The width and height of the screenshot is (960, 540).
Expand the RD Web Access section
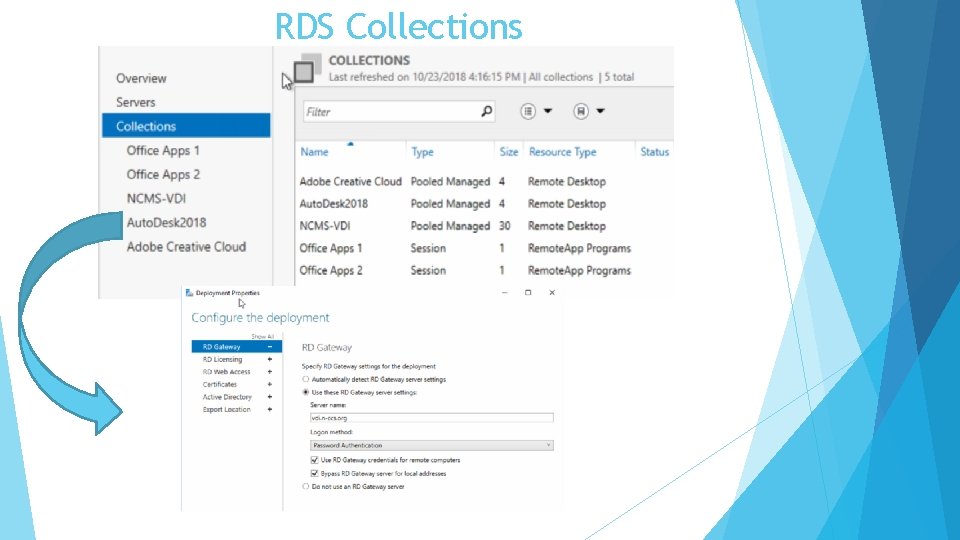pos(269,372)
